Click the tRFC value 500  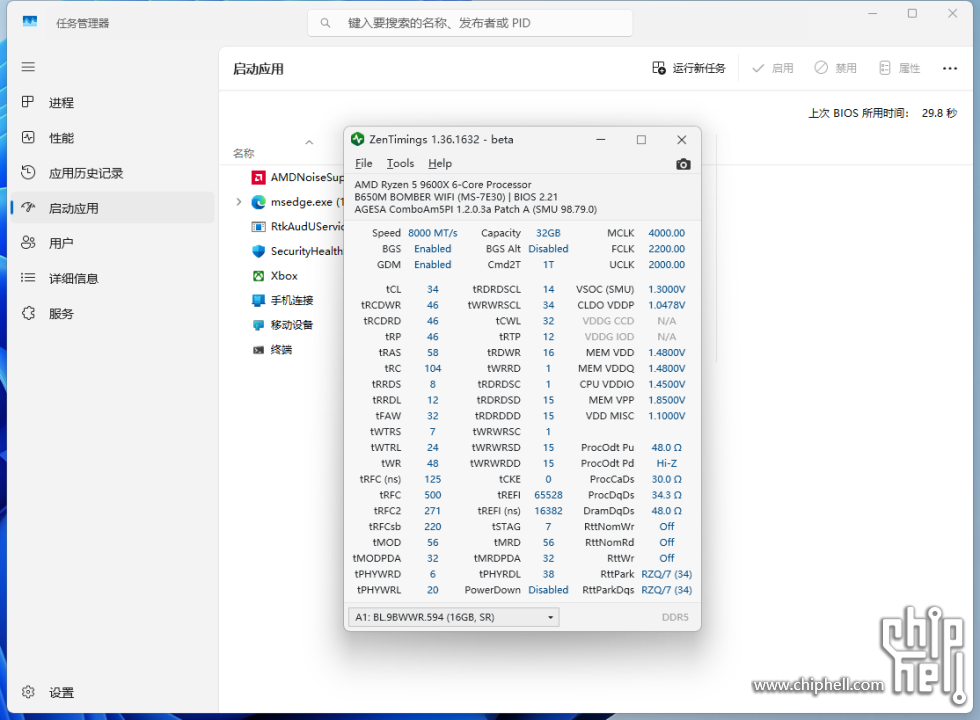pos(432,495)
